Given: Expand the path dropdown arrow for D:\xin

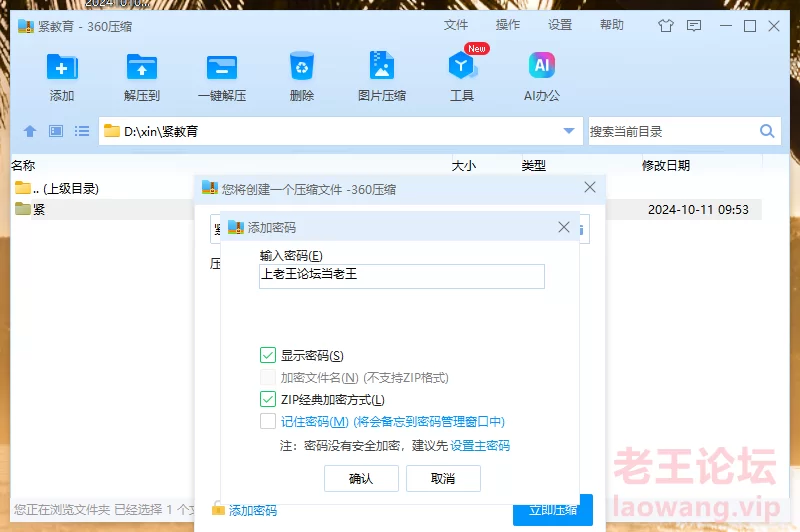Looking at the screenshot, I should point(569,131).
